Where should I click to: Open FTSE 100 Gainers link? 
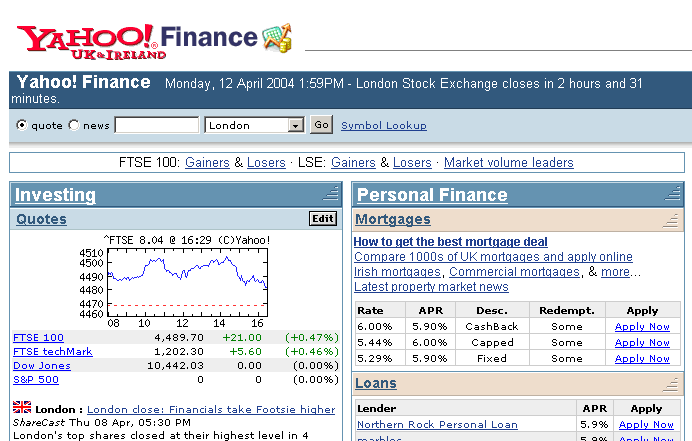tap(207, 162)
